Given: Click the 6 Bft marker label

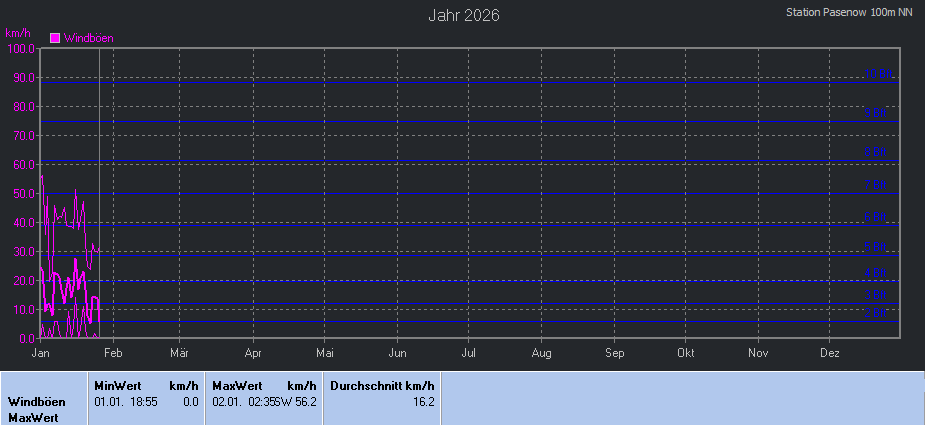Looking at the screenshot, I should (876, 217).
